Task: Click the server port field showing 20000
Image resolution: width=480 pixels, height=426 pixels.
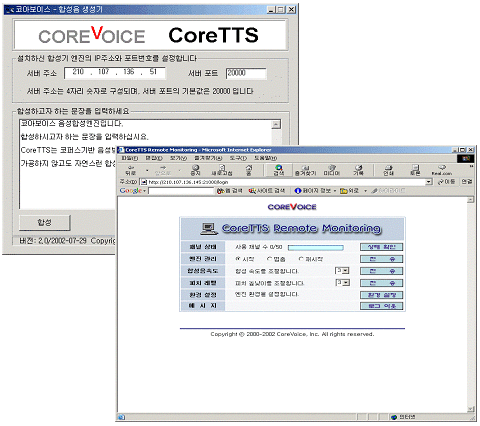Action: click(x=246, y=73)
